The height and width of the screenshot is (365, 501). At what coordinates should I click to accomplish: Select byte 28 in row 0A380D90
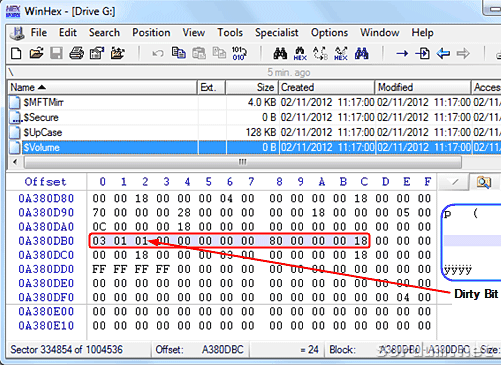[184, 212]
